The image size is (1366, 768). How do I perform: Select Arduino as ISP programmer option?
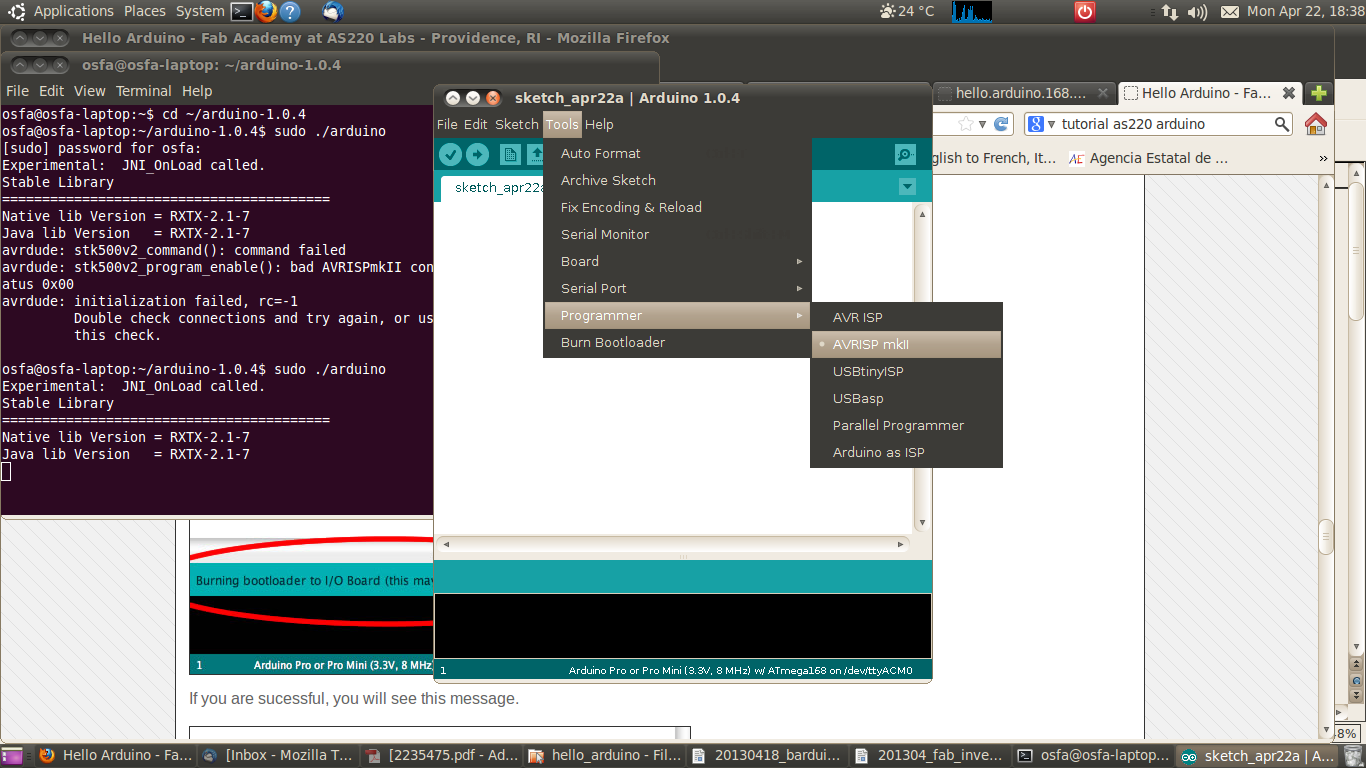(x=906, y=452)
